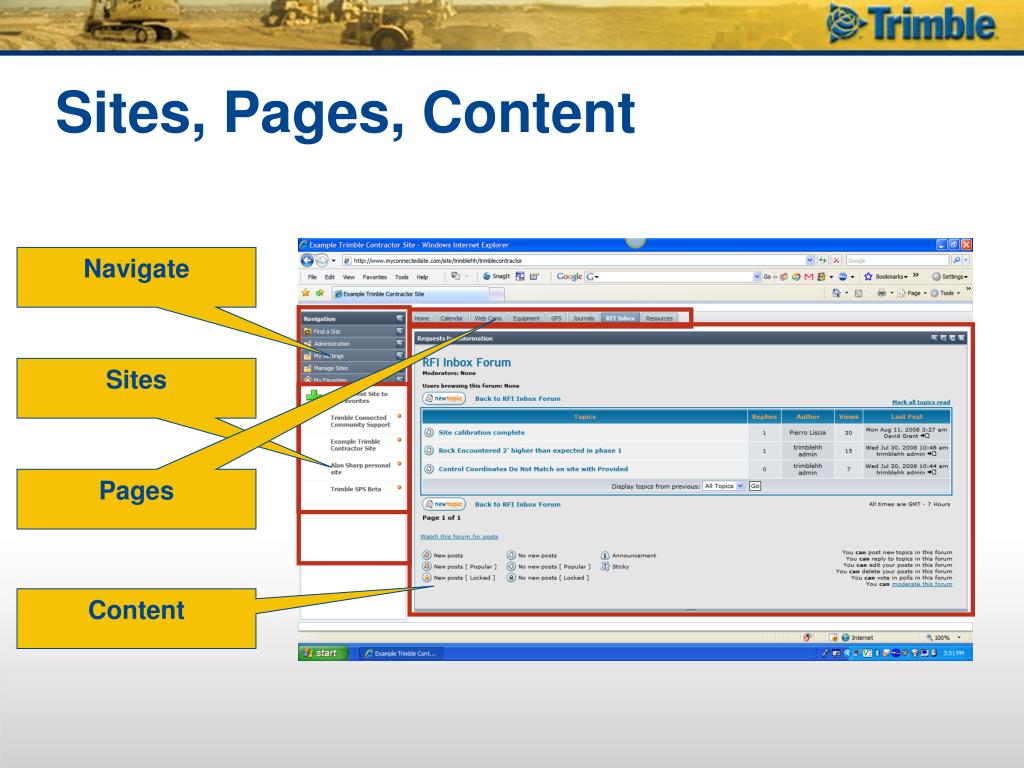Switch to the Equipment page tab
Image resolution: width=1024 pixels, height=768 pixels.
(526, 318)
